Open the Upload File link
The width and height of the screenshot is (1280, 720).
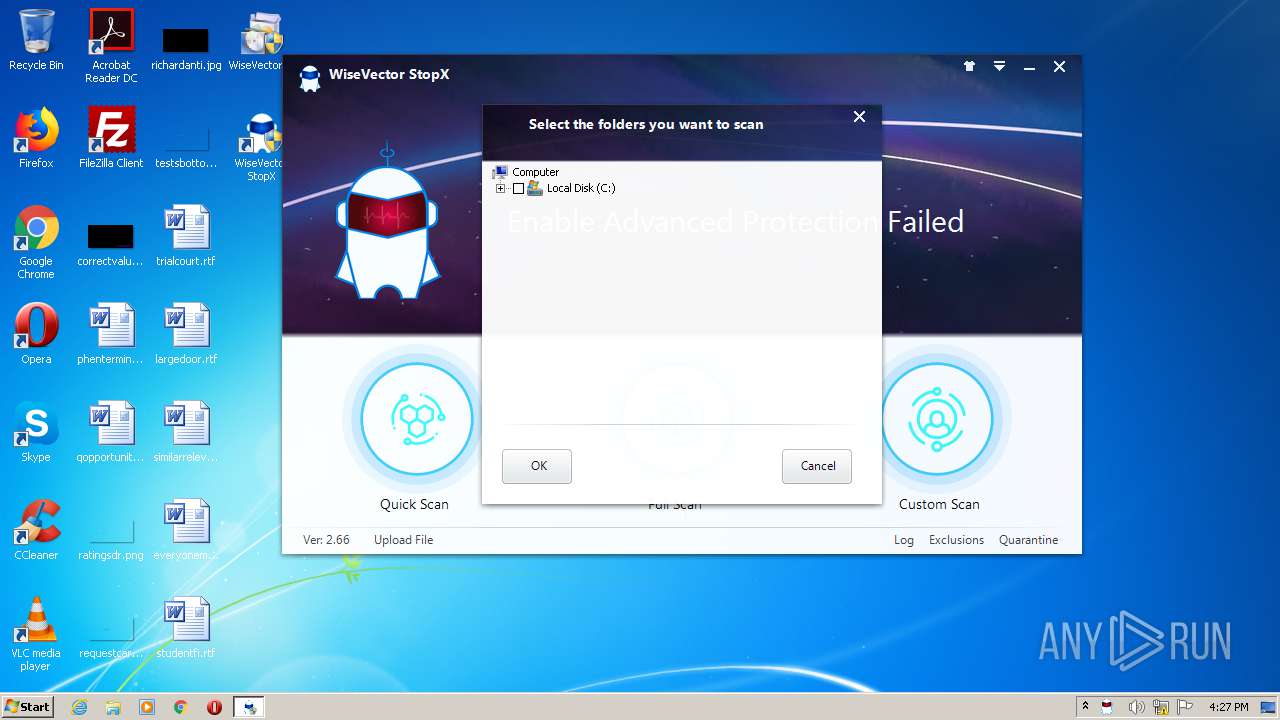click(x=403, y=540)
